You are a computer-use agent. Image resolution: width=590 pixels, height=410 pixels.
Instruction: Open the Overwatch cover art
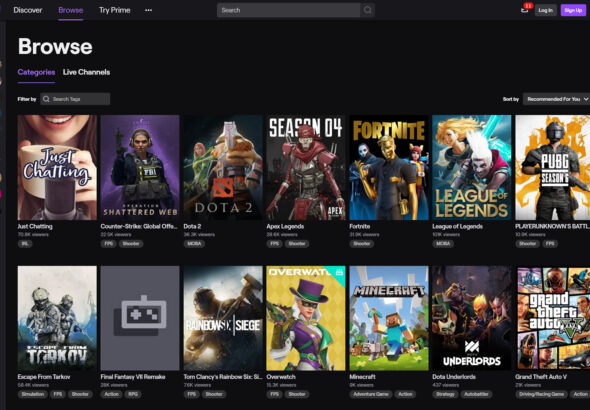pos(306,318)
